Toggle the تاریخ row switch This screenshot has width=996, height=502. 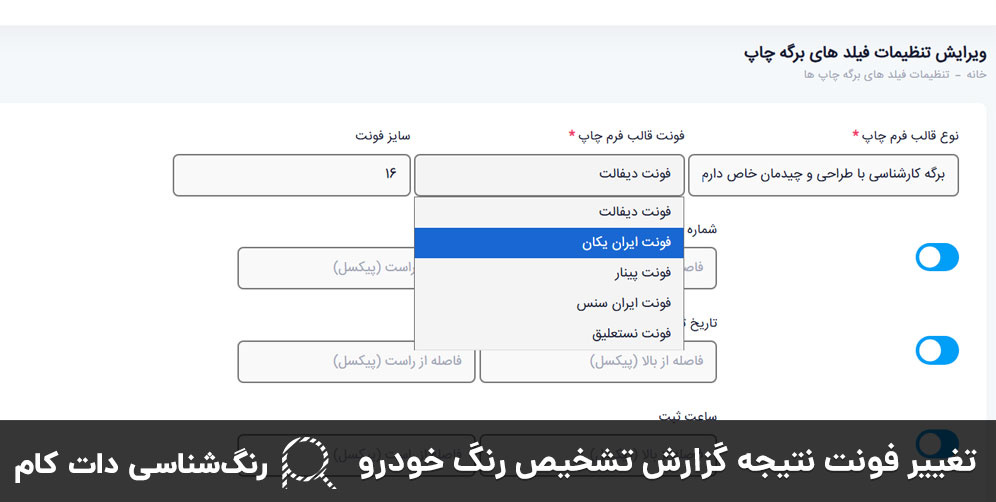[937, 351]
